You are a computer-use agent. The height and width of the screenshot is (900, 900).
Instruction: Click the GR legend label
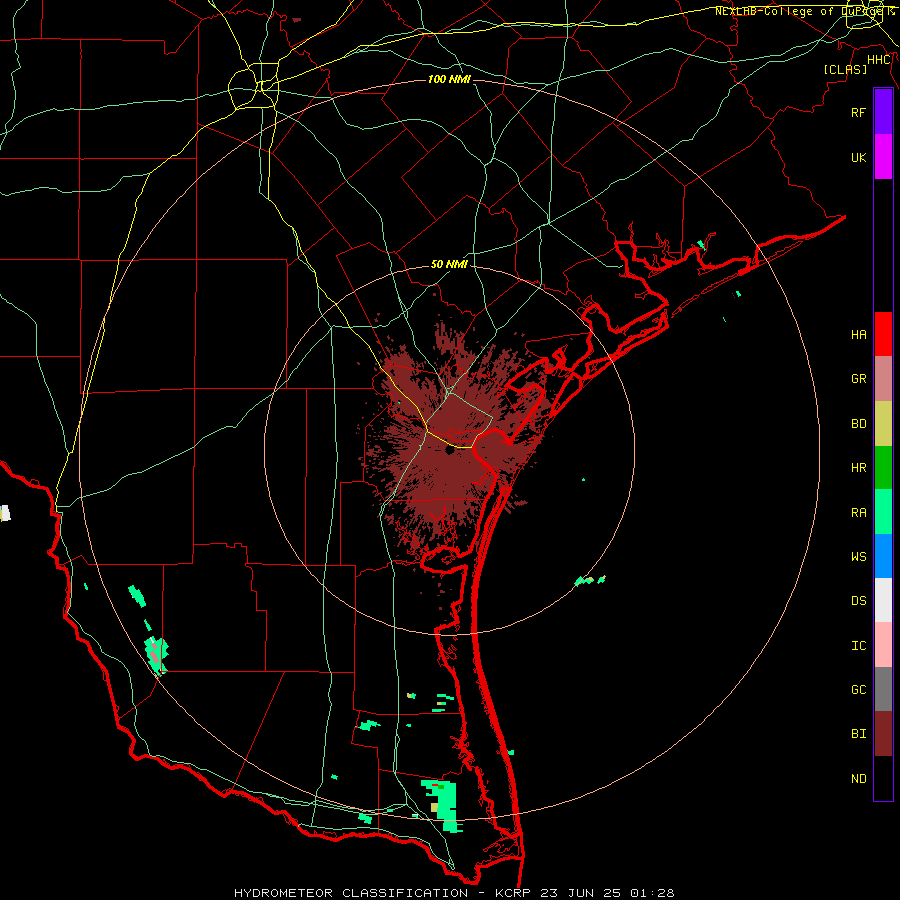click(x=858, y=378)
